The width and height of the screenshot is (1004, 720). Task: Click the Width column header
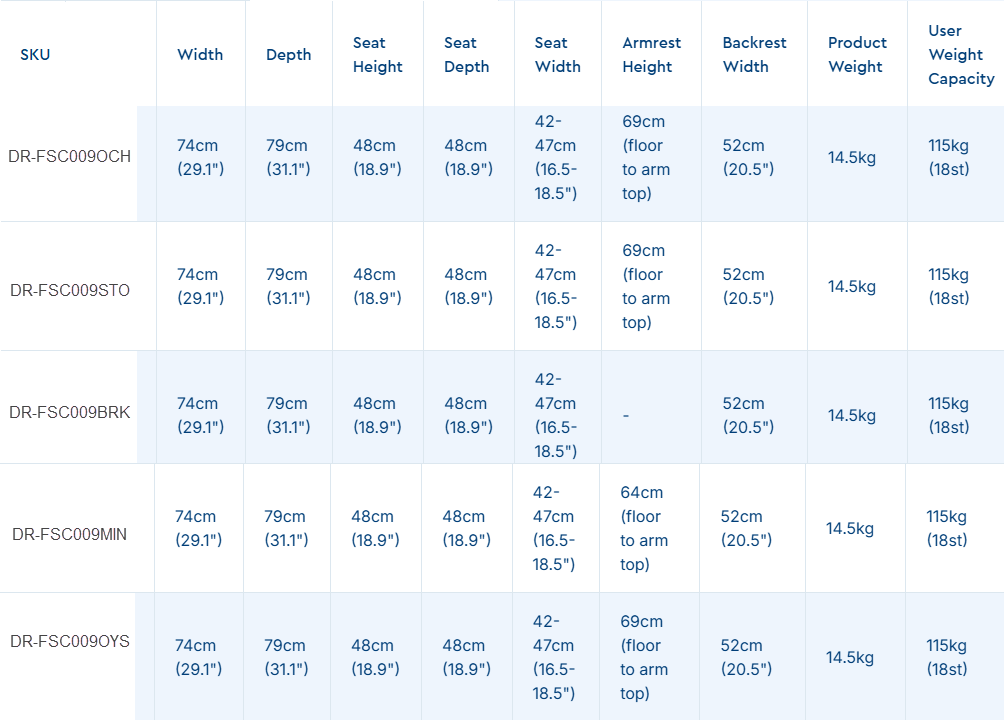[x=200, y=54]
